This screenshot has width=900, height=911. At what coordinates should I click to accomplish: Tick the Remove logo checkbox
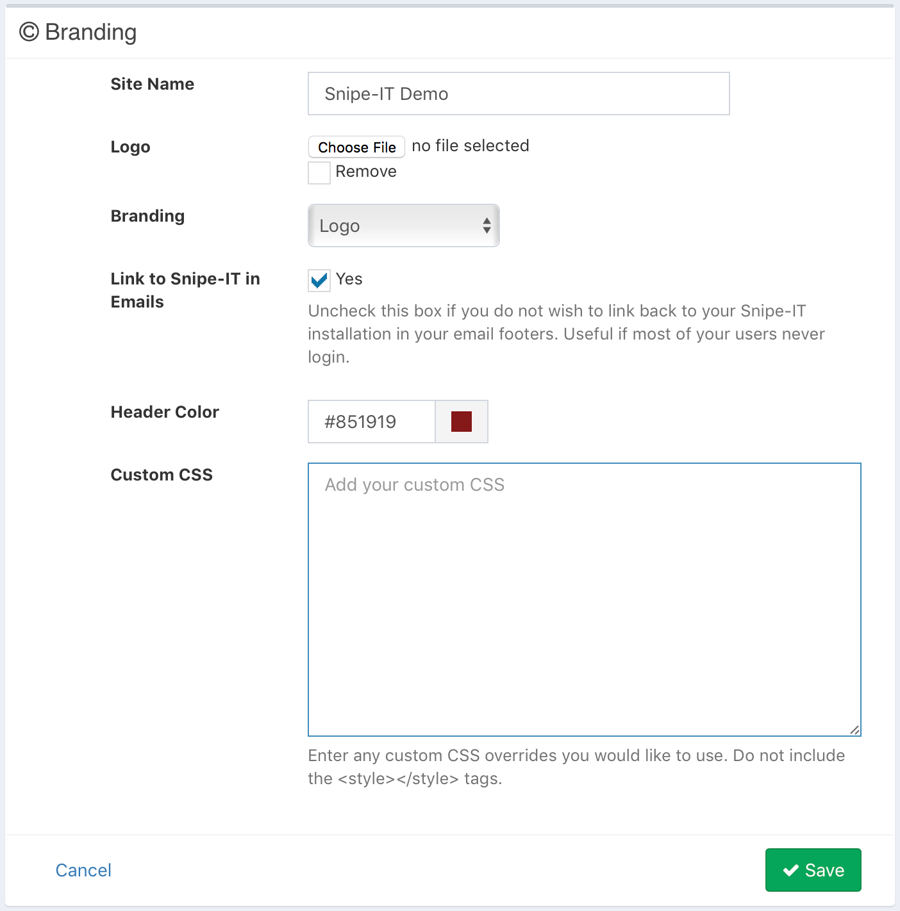(319, 172)
